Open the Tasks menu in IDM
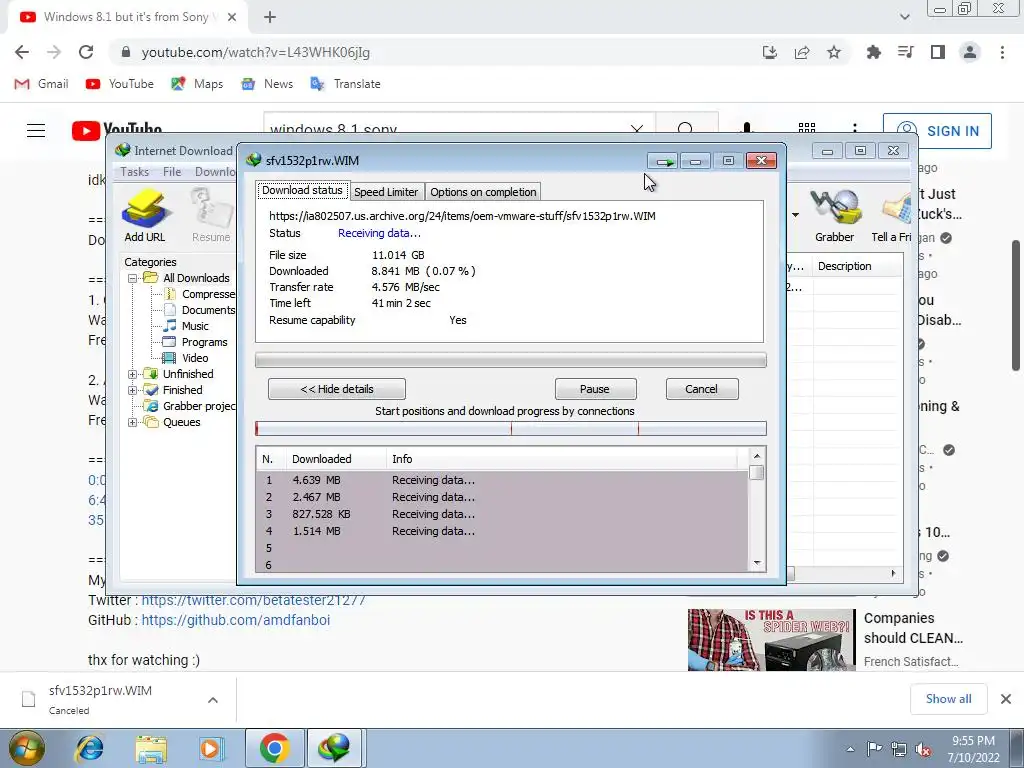The height and width of the screenshot is (768, 1024). pyautogui.click(x=135, y=172)
